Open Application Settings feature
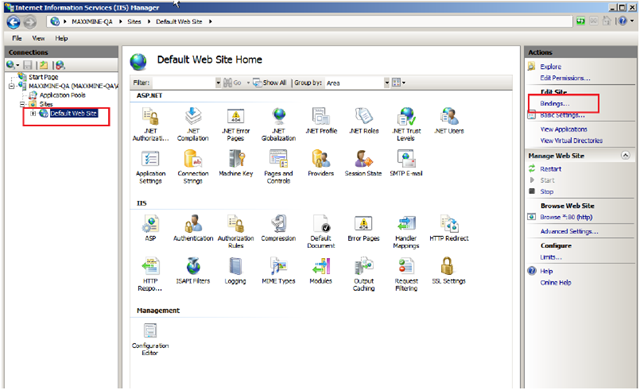Screen dimensions: 640x390 (151, 167)
